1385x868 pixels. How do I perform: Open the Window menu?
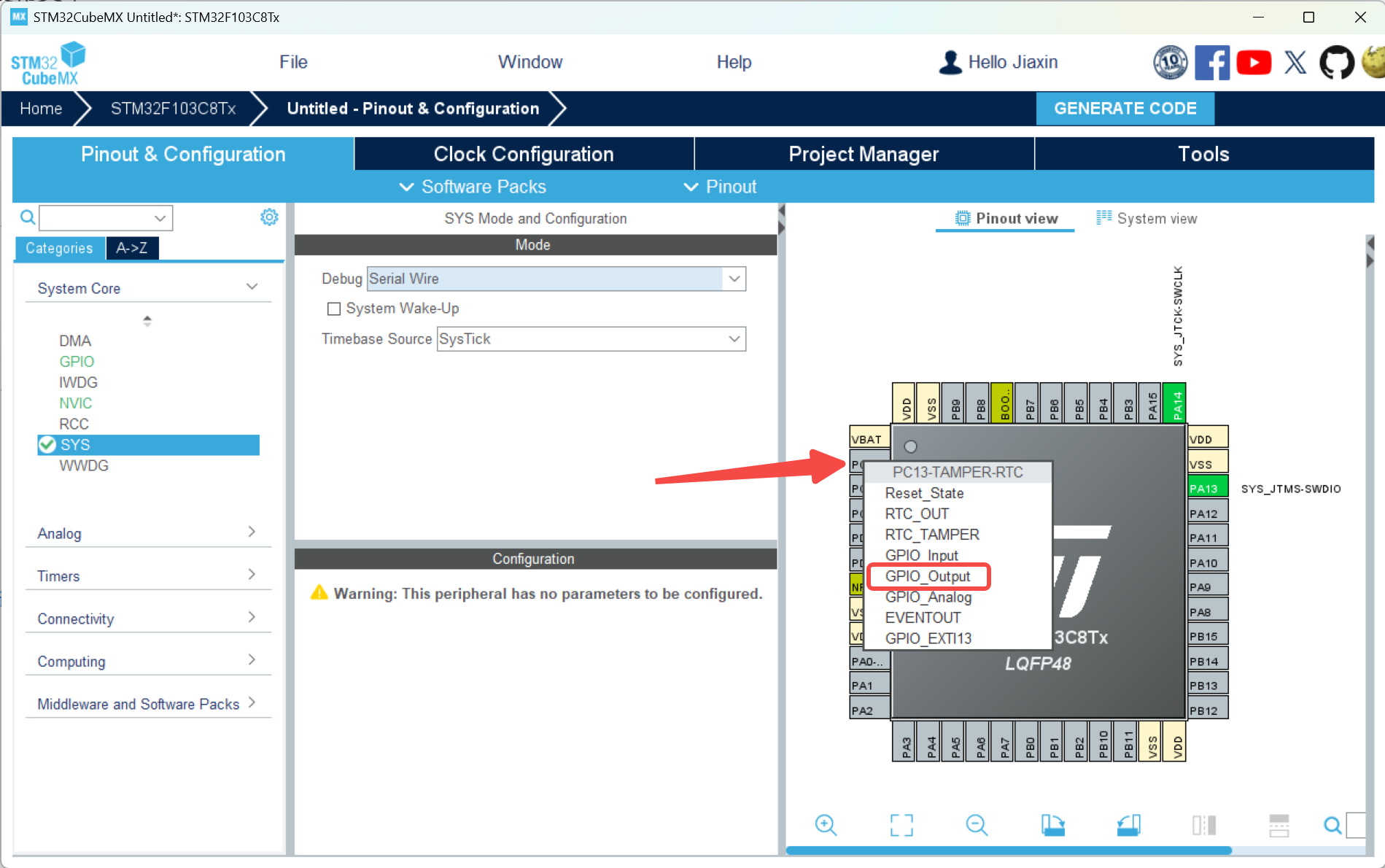pyautogui.click(x=530, y=62)
